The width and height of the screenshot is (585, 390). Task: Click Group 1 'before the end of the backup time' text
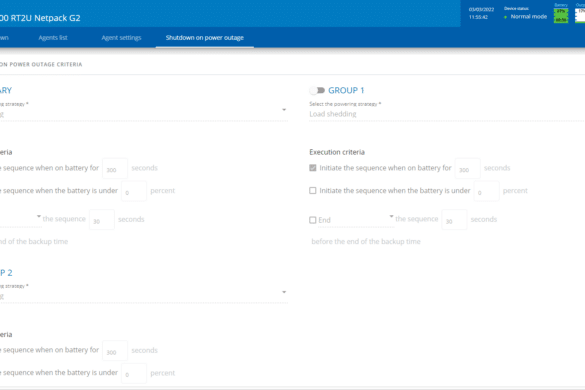tap(366, 241)
